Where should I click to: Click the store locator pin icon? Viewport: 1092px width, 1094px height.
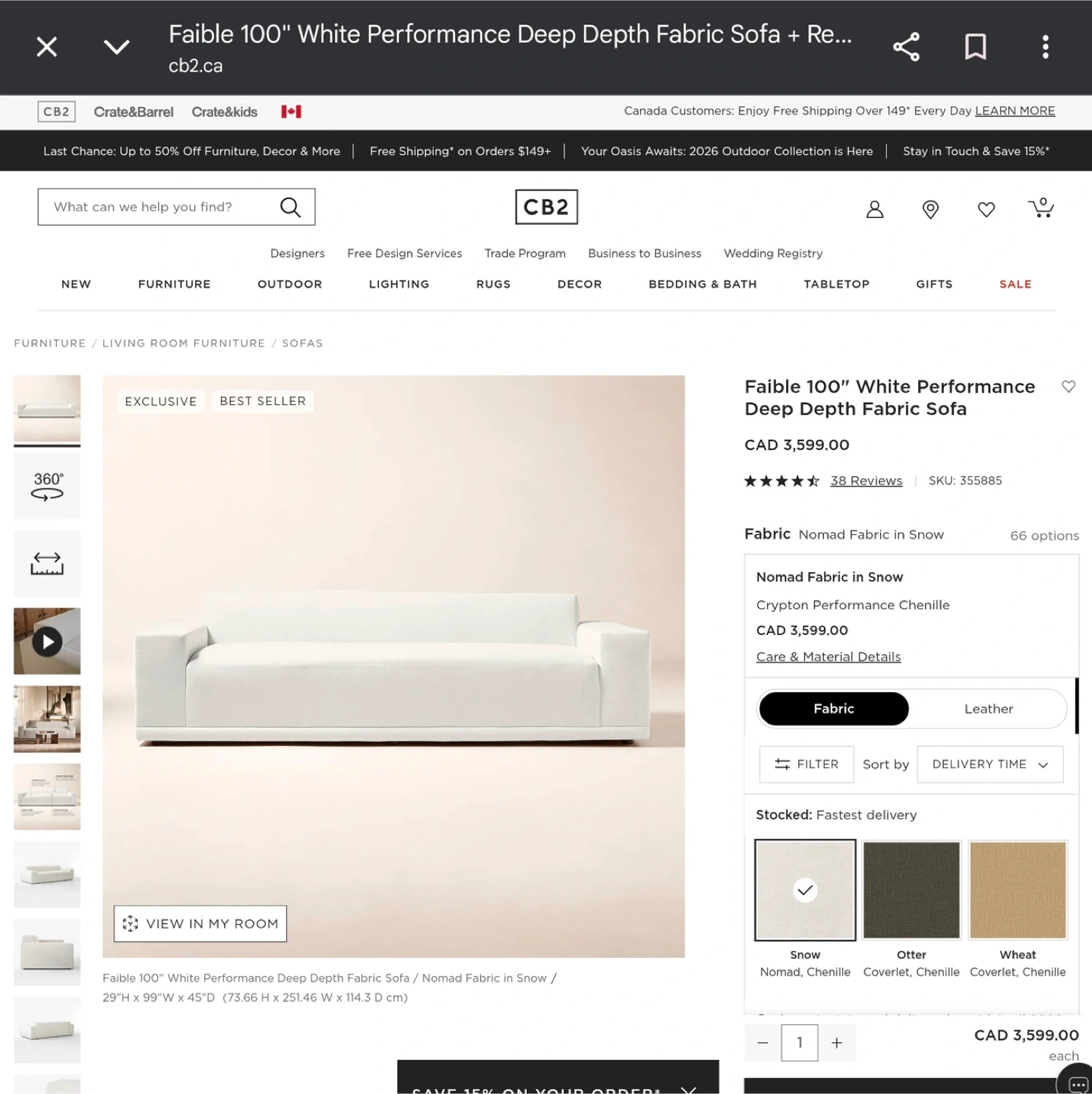point(930,209)
